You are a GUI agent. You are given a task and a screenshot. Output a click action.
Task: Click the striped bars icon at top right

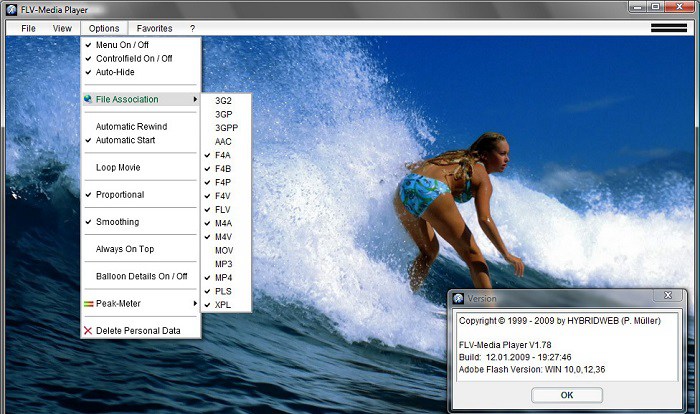[668, 28]
